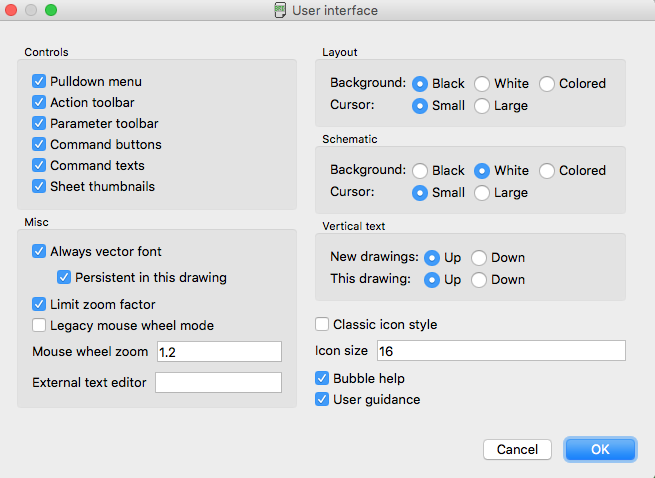Turn off Command buttons checkbox
The height and width of the screenshot is (478, 655).
(x=39, y=144)
